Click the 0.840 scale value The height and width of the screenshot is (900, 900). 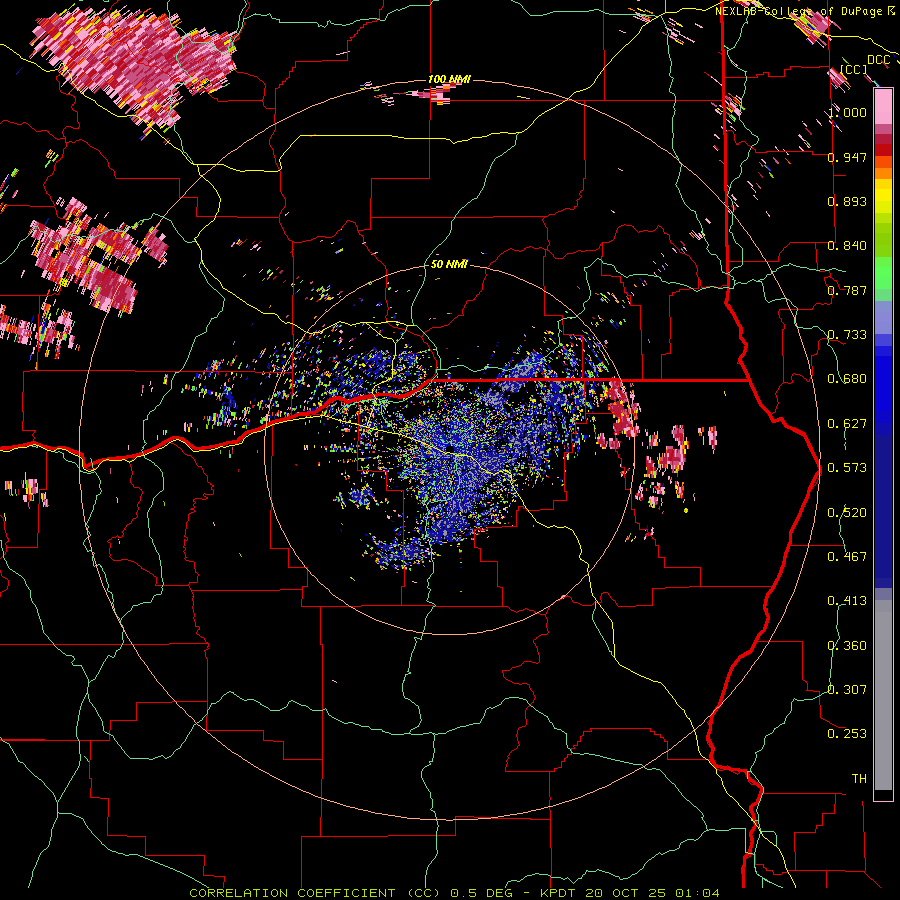[847, 245]
